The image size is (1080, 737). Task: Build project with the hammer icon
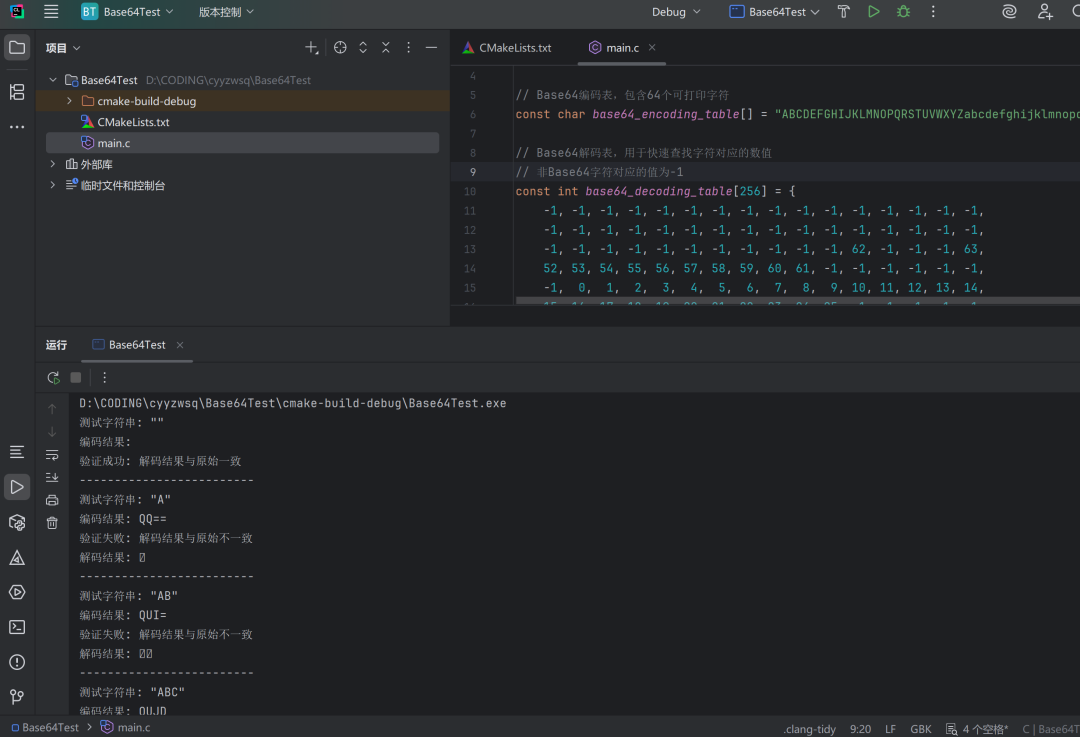click(843, 12)
